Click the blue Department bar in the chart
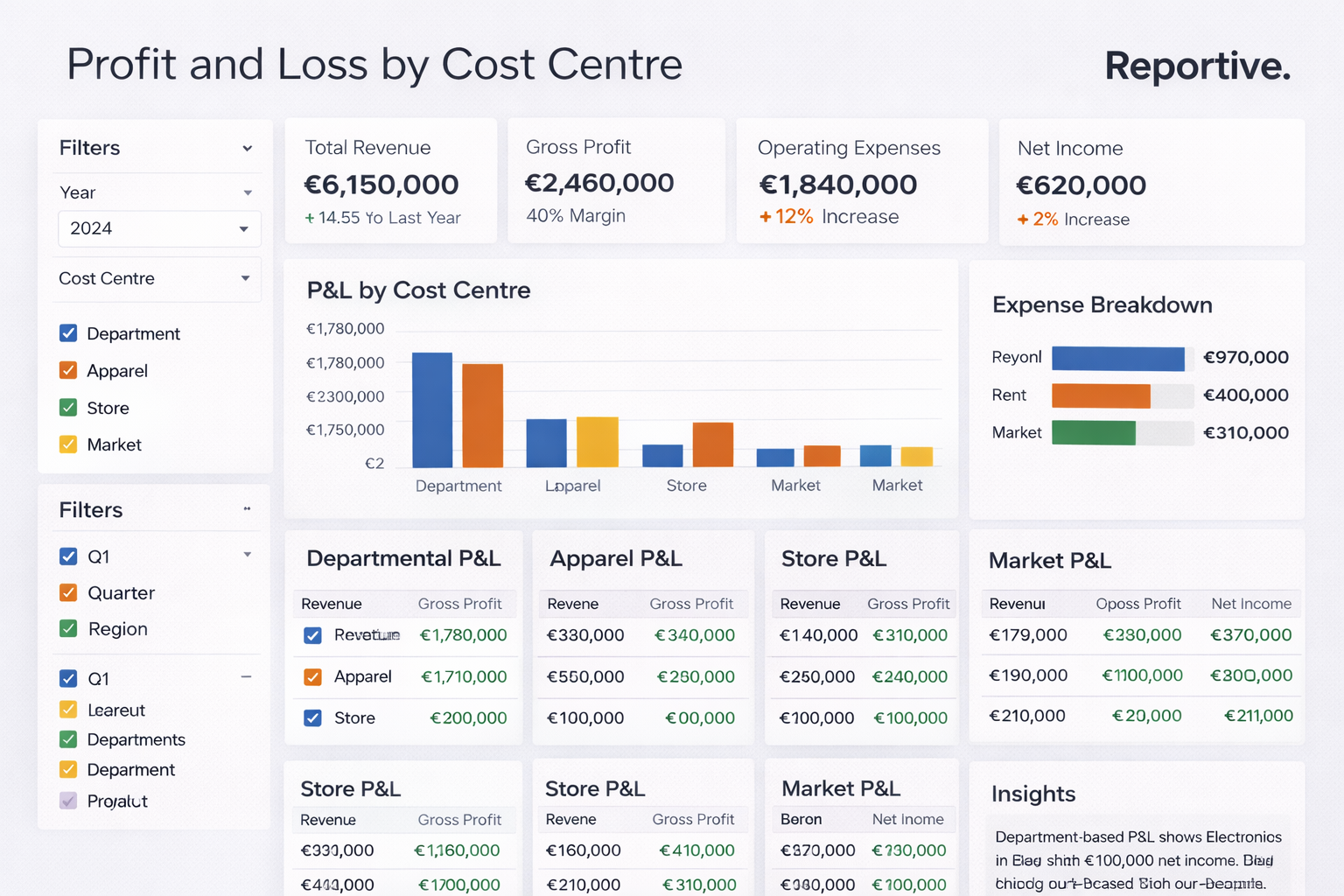1344x896 pixels. coord(431,409)
